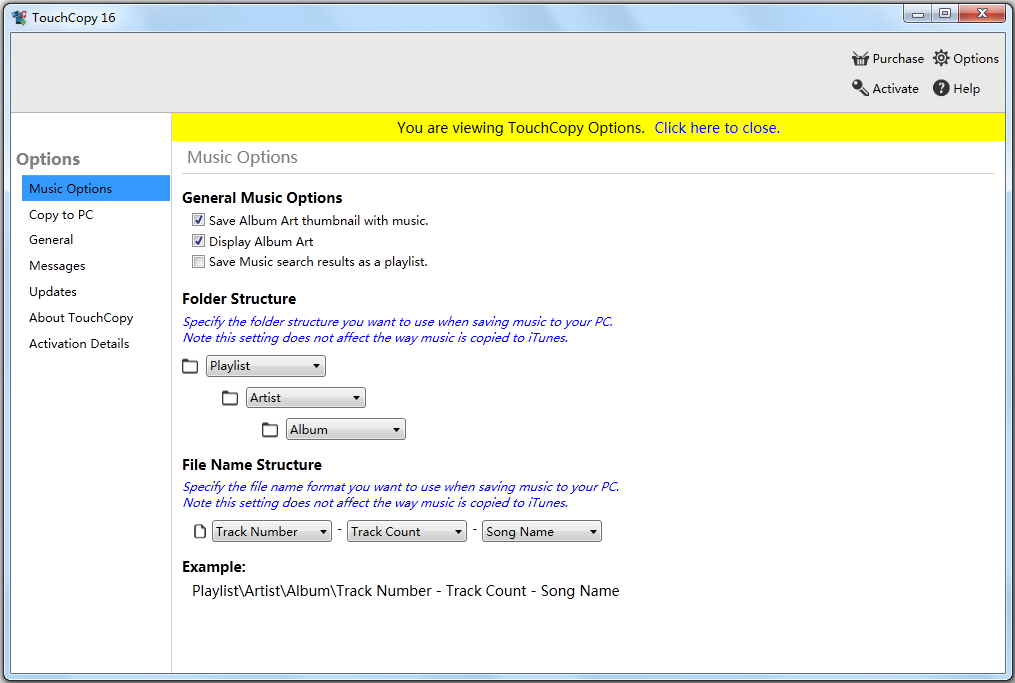The height and width of the screenshot is (683, 1015).
Task: Maximize the TouchCopy 16 window
Action: click(x=944, y=14)
